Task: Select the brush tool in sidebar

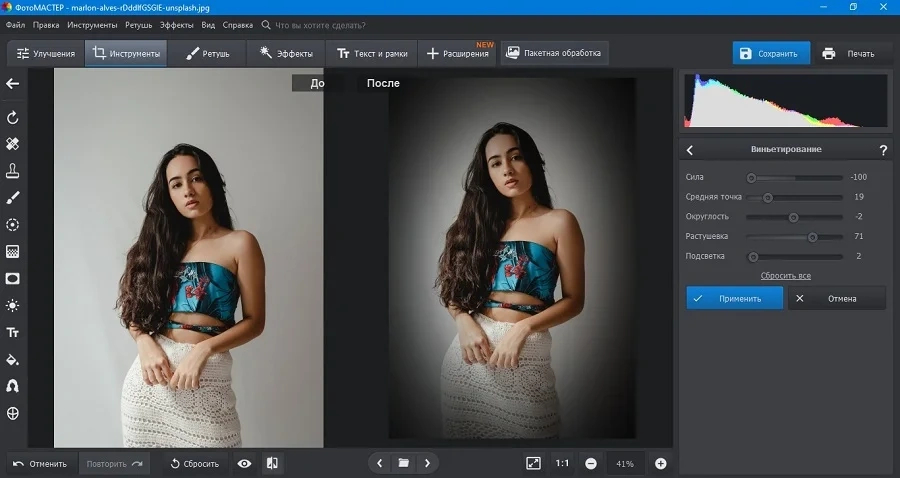Action: pos(13,198)
